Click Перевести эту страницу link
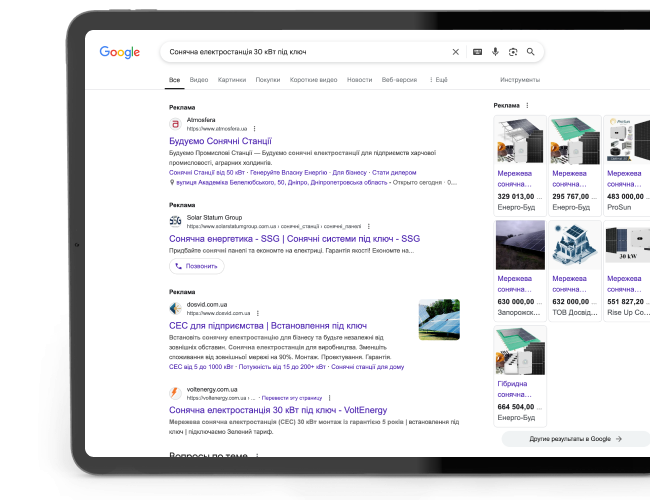The image size is (650, 500). tap(292, 398)
